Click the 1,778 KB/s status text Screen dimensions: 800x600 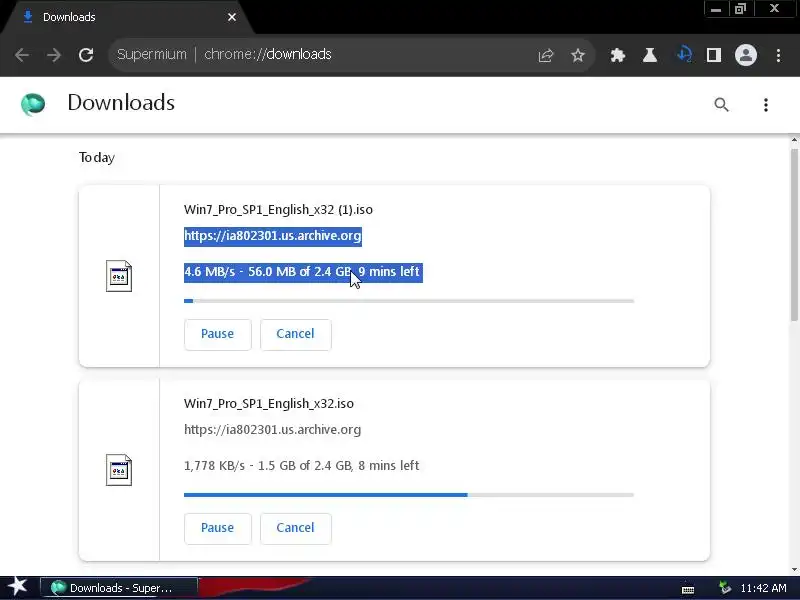(x=302, y=466)
